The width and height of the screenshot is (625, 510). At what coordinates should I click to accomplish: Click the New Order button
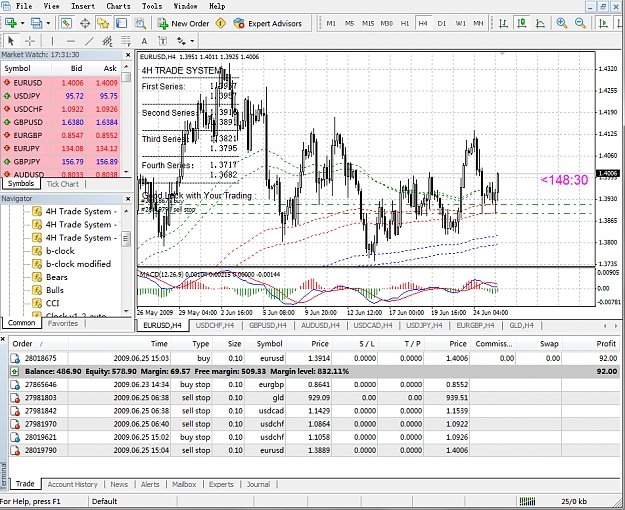(183, 23)
